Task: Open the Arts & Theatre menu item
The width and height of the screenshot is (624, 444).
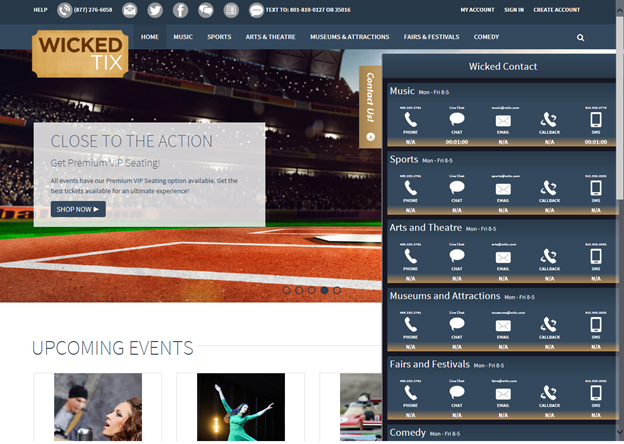Action: pos(269,37)
